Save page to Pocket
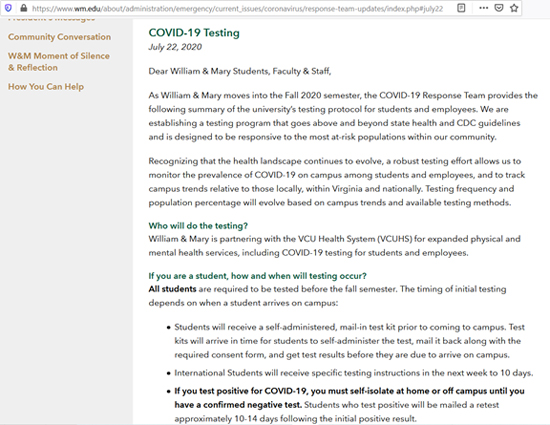Viewport: 550px width, 425px height. 499,8
